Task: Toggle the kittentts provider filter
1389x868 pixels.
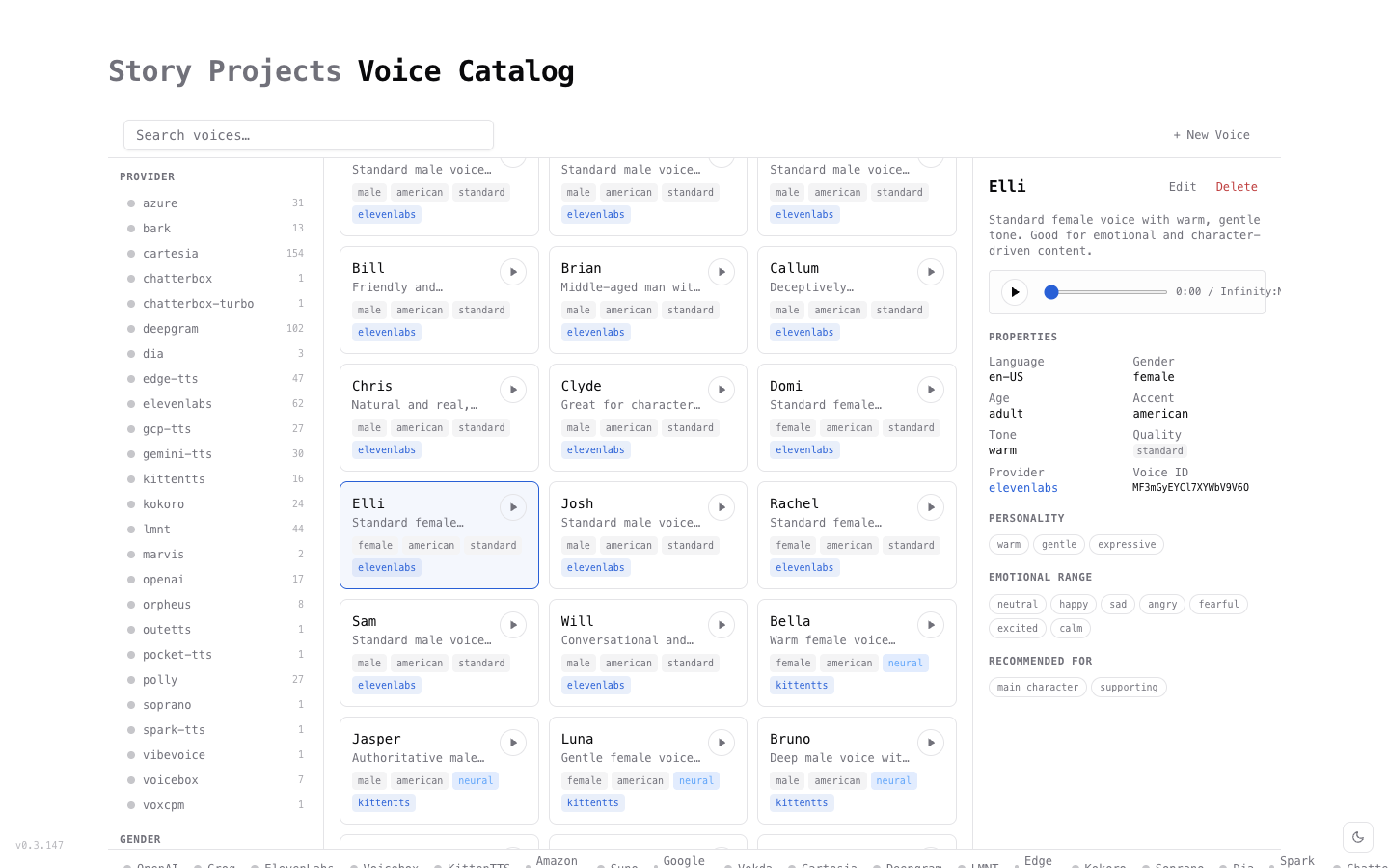Action: (x=174, y=479)
